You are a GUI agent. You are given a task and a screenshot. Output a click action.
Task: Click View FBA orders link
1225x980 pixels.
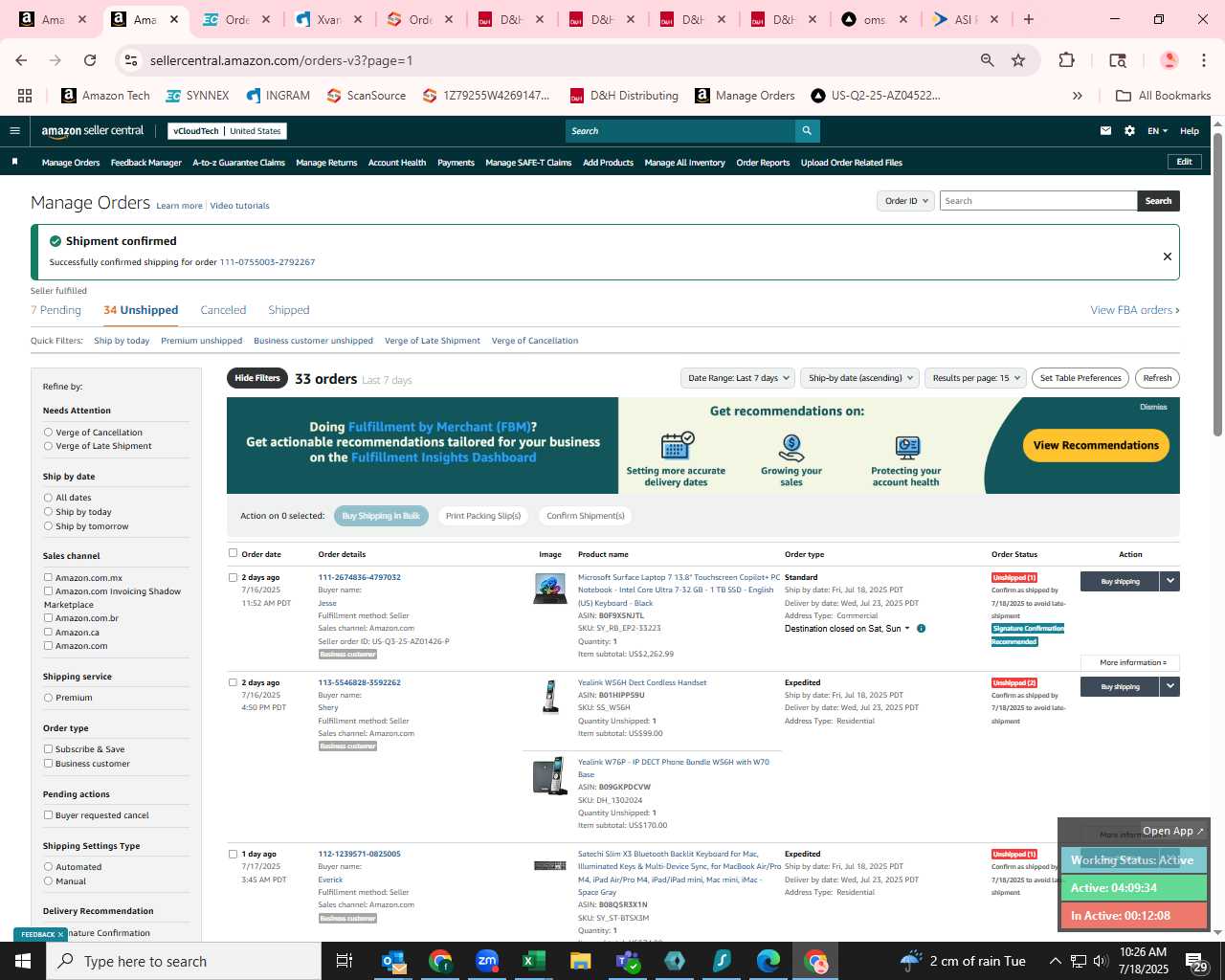pos(1135,310)
